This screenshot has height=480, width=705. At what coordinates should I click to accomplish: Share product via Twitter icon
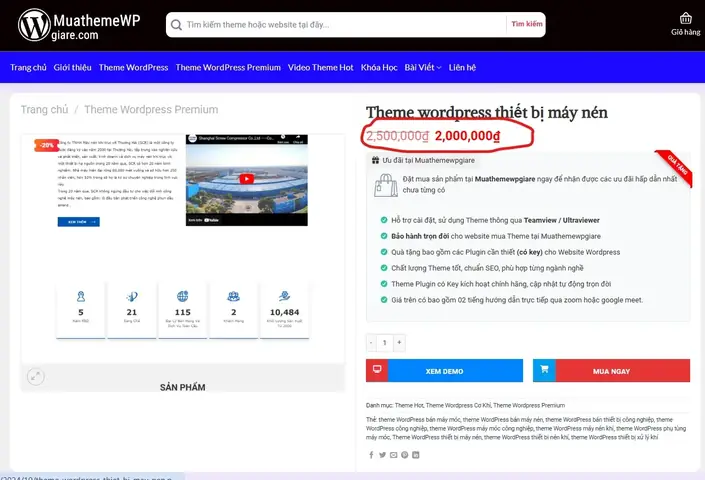coord(382,455)
